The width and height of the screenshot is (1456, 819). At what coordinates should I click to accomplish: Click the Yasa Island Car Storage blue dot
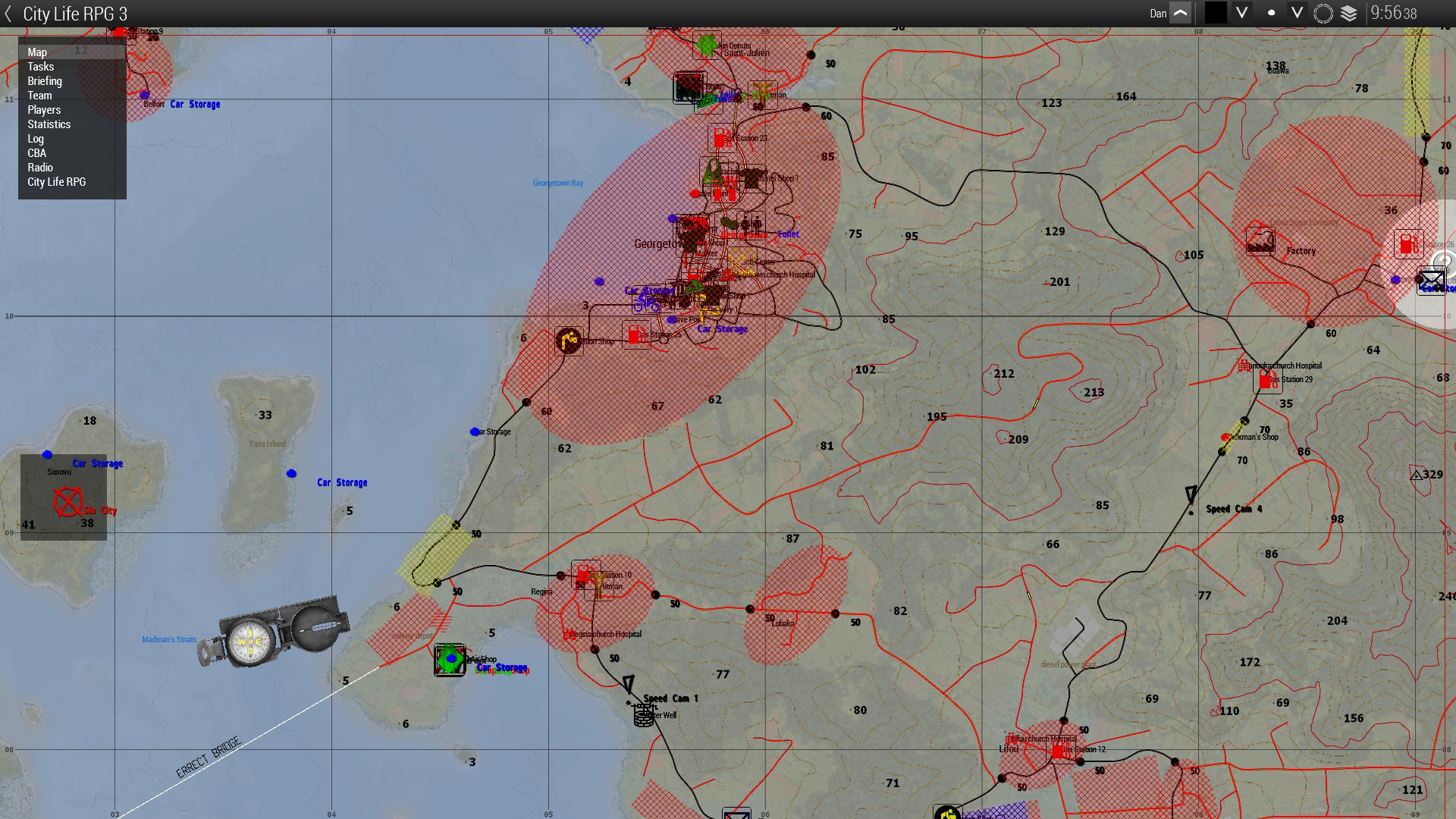coord(291,473)
